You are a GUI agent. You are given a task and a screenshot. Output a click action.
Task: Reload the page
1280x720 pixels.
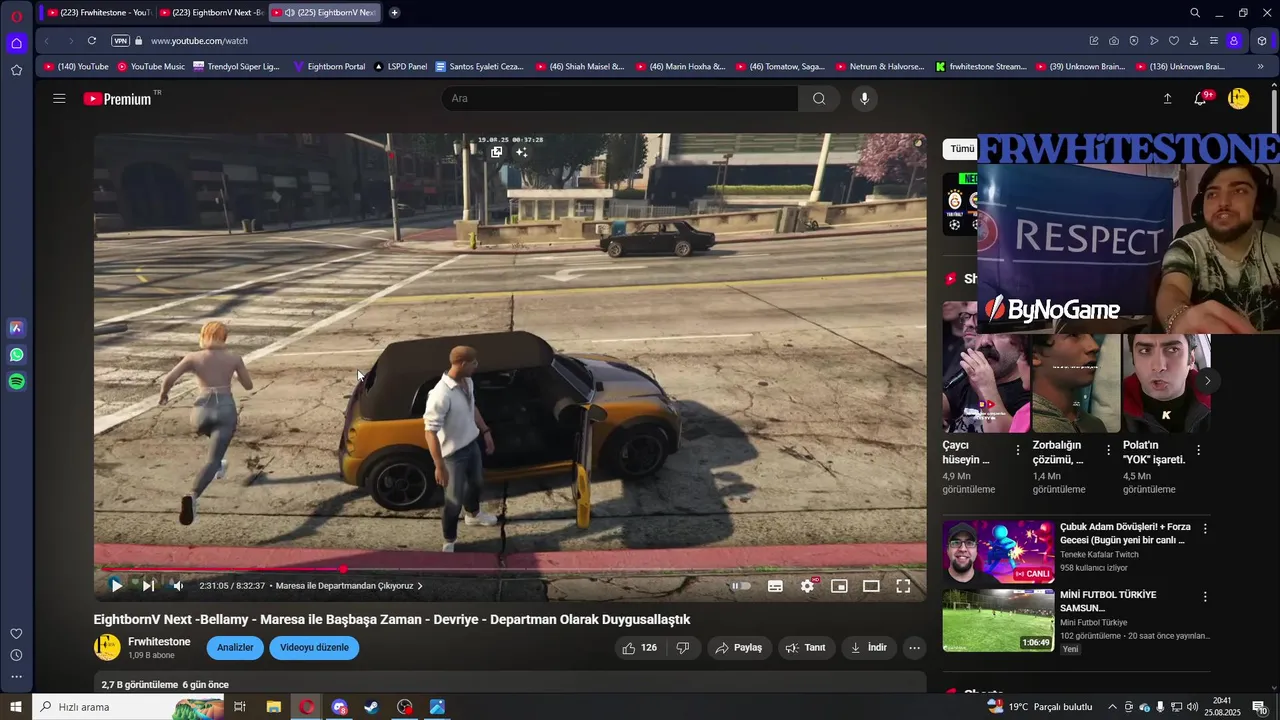[92, 41]
